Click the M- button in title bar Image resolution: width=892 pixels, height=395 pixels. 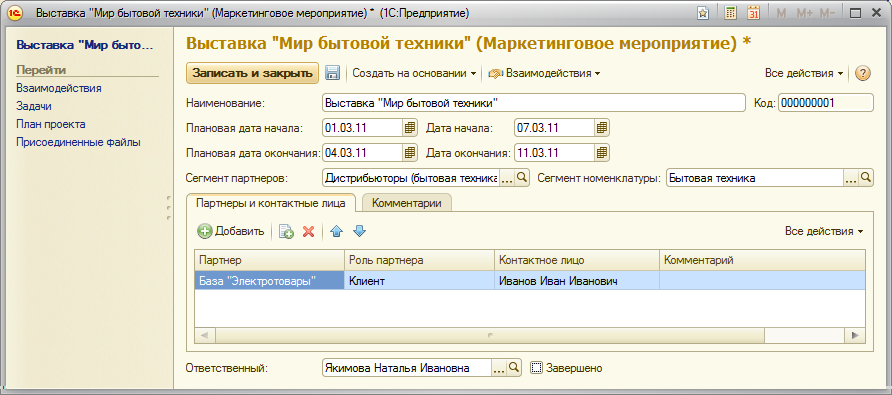click(827, 13)
